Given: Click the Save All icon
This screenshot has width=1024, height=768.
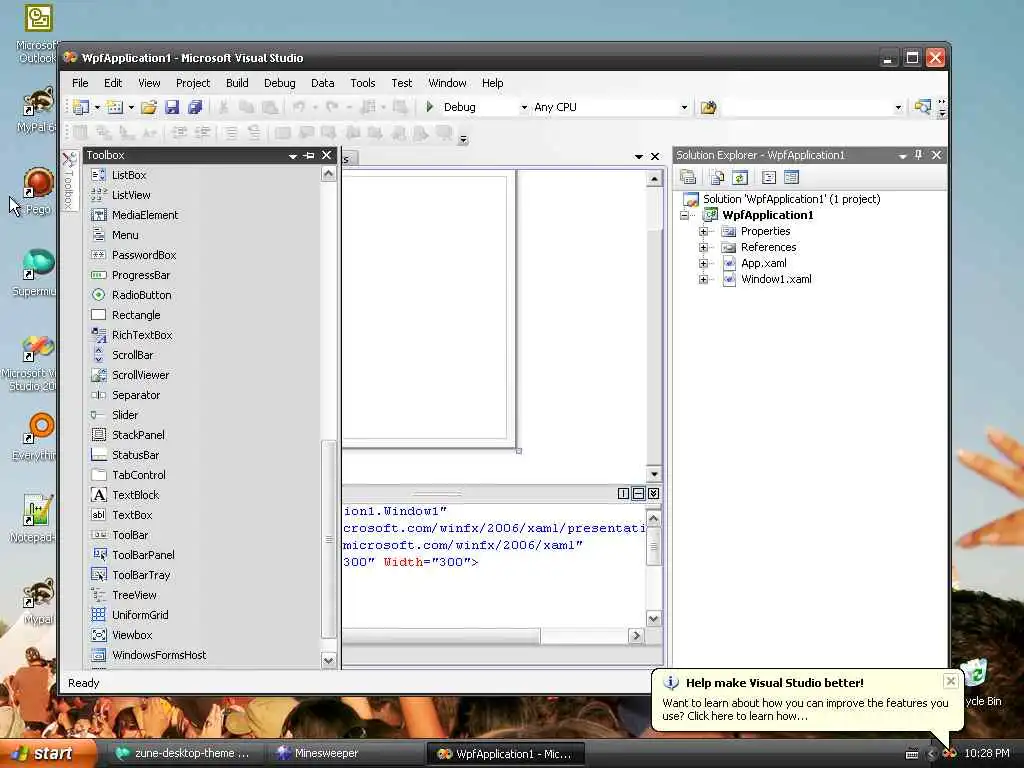Looking at the screenshot, I should pos(195,107).
